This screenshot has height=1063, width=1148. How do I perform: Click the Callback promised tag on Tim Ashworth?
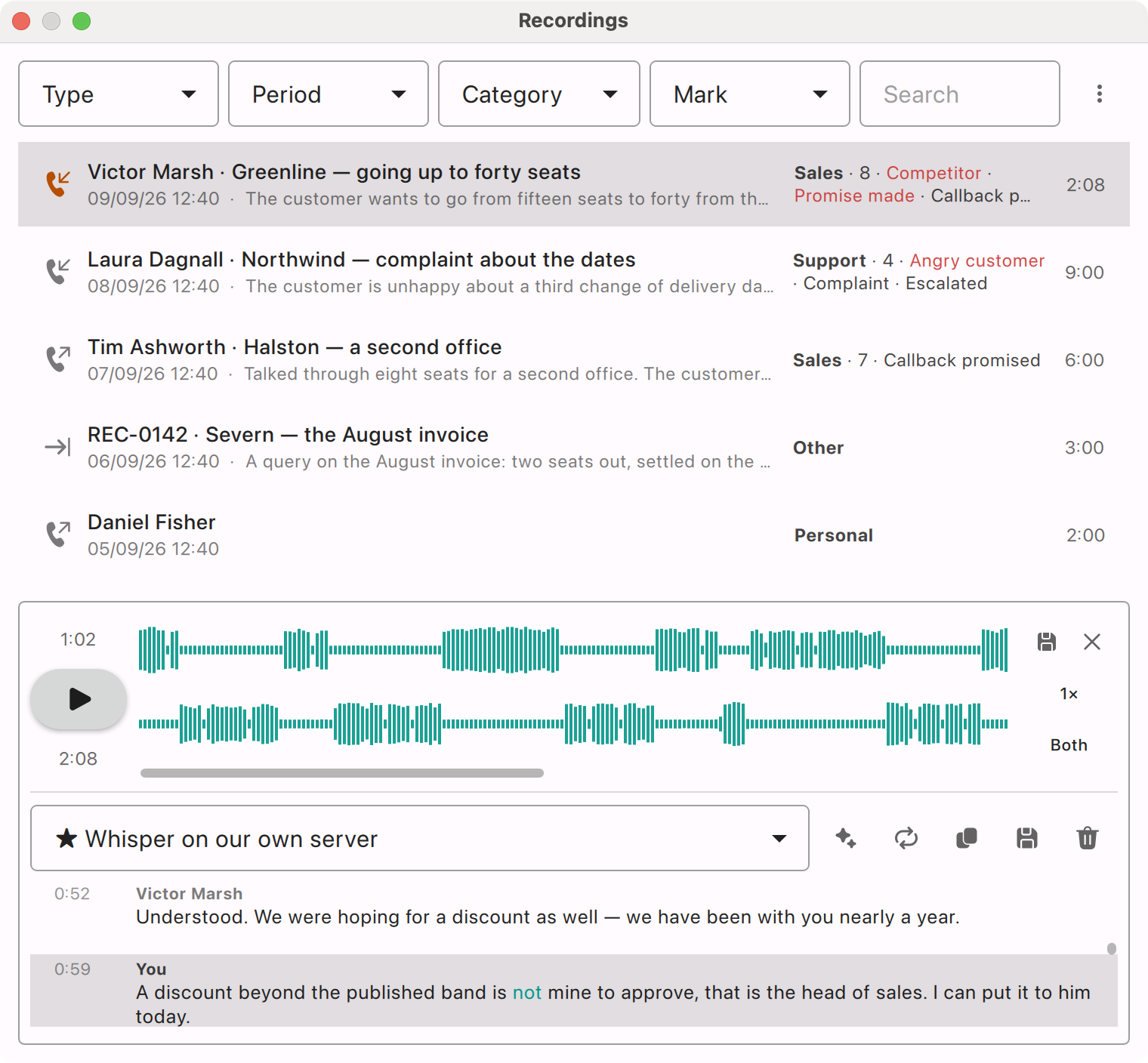point(962,360)
